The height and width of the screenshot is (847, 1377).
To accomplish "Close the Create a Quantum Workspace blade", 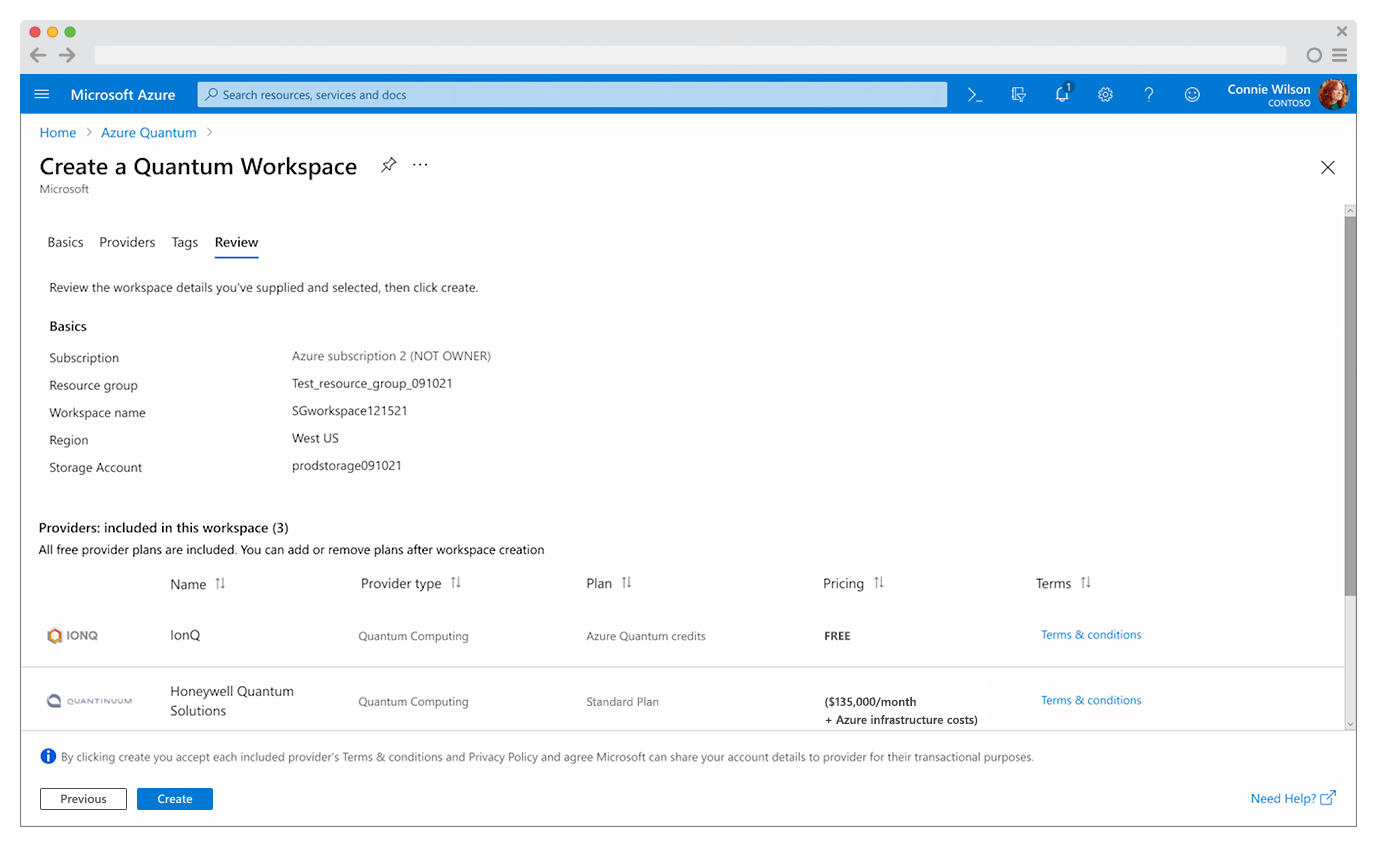I will tap(1328, 168).
